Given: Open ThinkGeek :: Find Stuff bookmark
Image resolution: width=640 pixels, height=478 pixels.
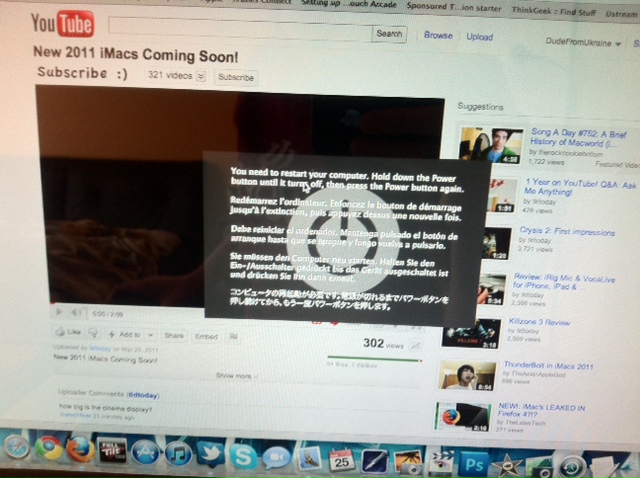Looking at the screenshot, I should (553, 11).
